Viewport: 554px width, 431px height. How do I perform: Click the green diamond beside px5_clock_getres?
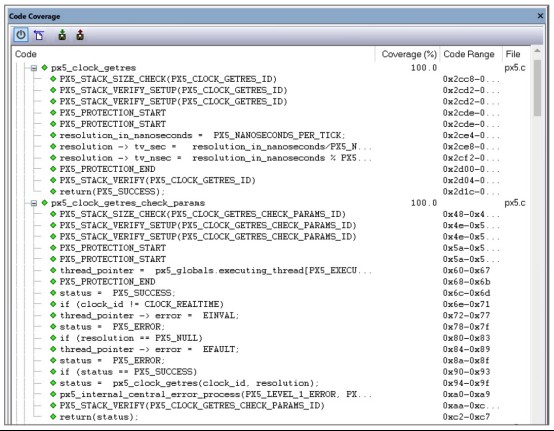(45, 67)
